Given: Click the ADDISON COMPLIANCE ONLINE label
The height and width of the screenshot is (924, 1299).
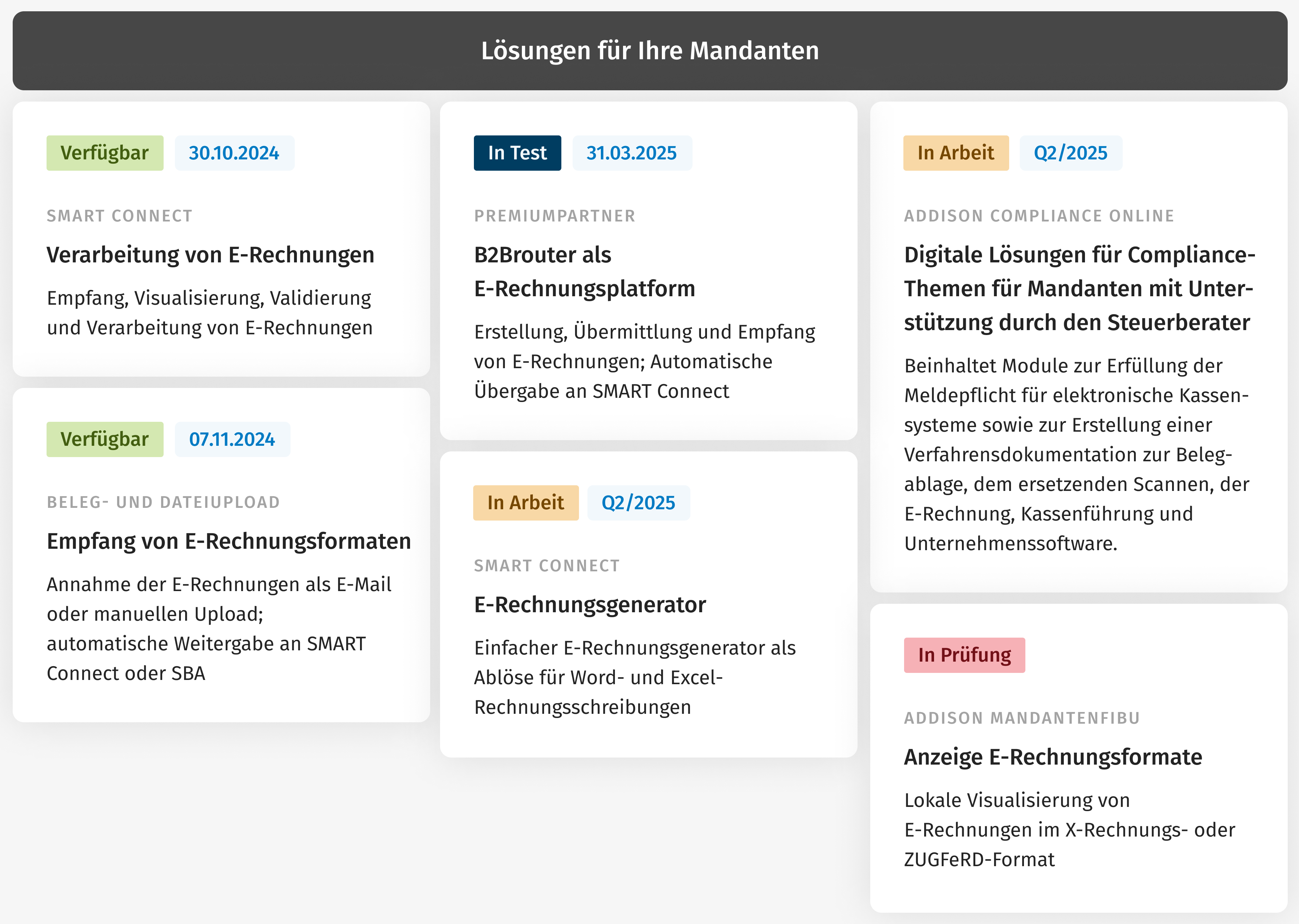Looking at the screenshot, I should point(1039,216).
